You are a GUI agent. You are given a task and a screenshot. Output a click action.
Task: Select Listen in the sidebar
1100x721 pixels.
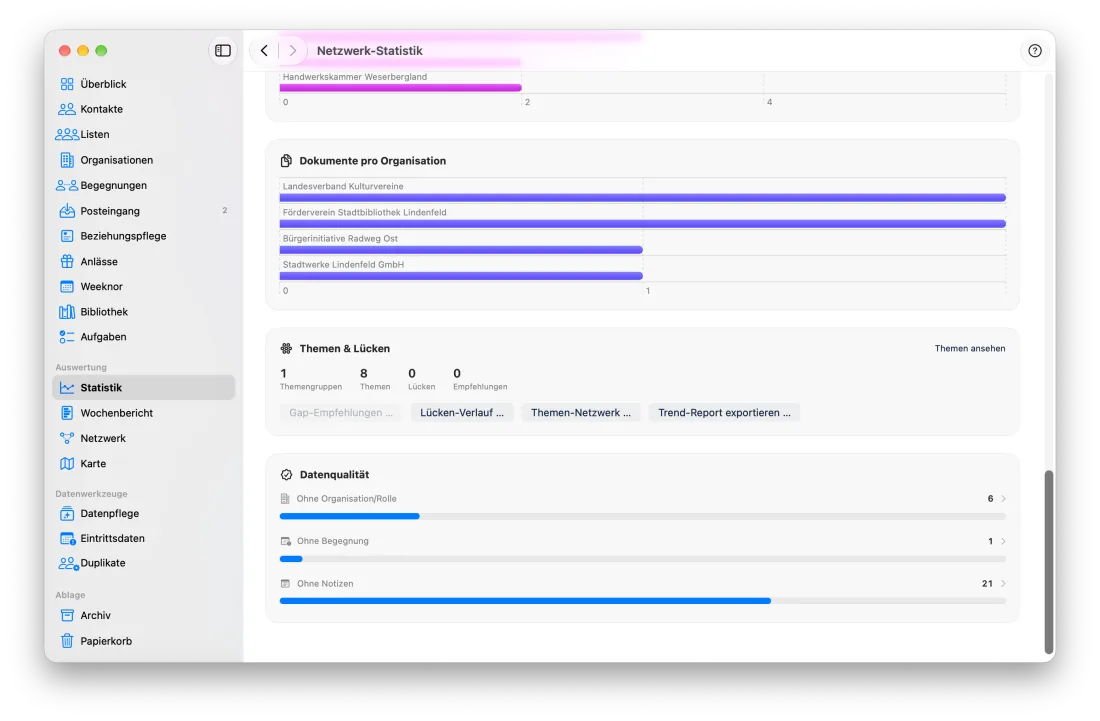tap(144, 135)
